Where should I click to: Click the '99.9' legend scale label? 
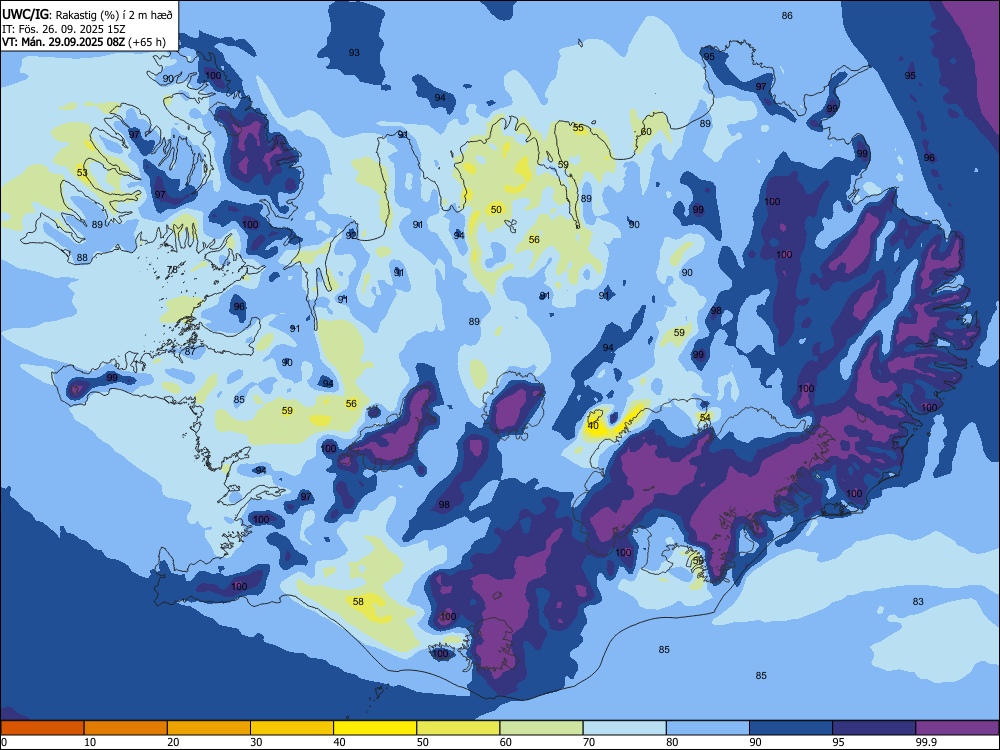coord(926,742)
